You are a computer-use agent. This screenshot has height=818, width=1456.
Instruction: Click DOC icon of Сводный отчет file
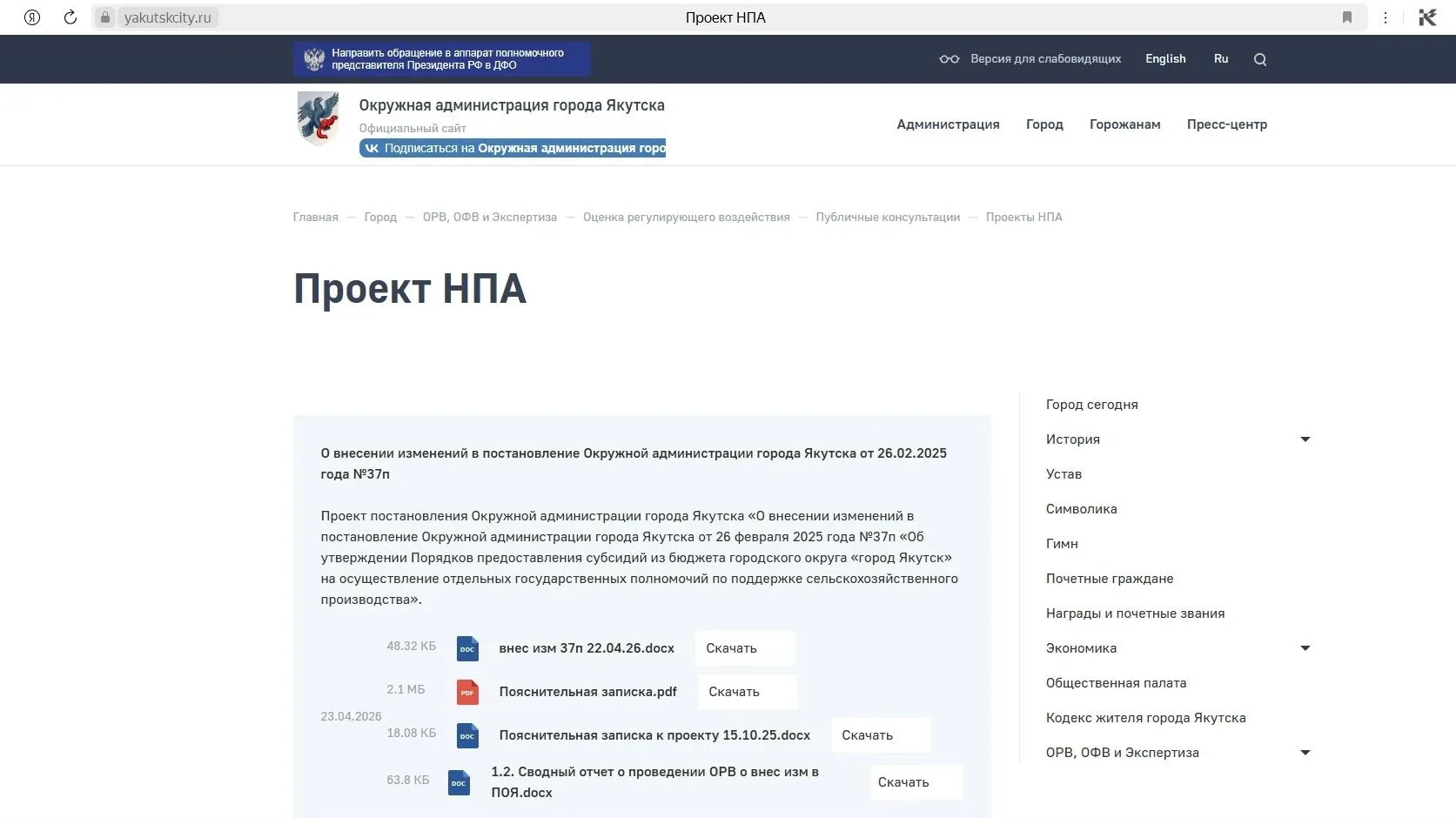[459, 782]
